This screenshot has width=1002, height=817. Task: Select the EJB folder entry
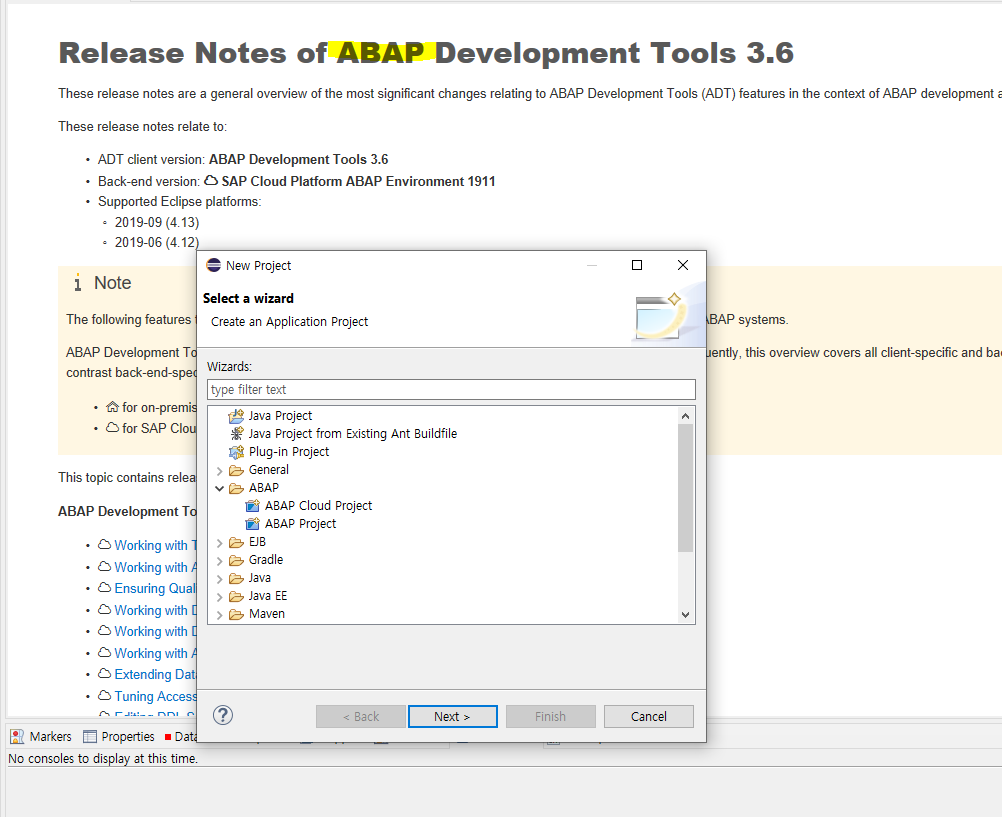coord(257,541)
